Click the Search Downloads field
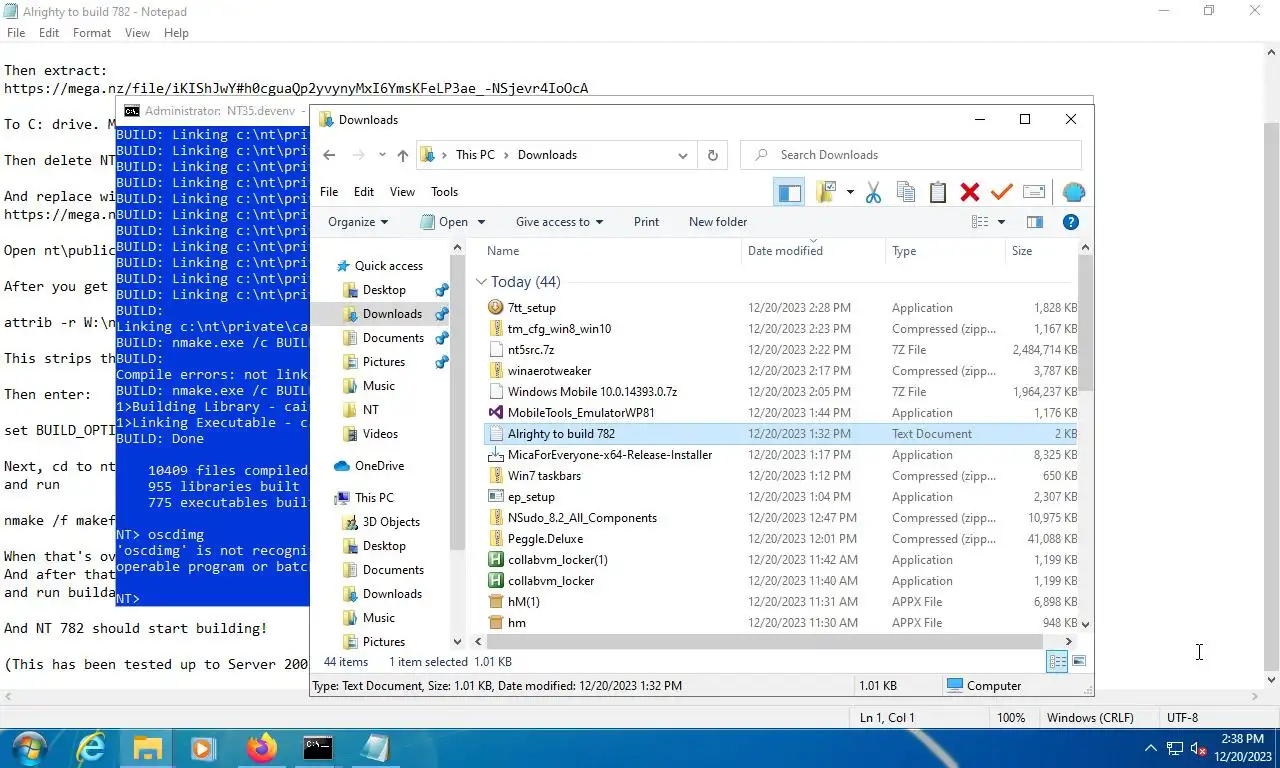Viewport: 1280px width, 768px height. [911, 155]
